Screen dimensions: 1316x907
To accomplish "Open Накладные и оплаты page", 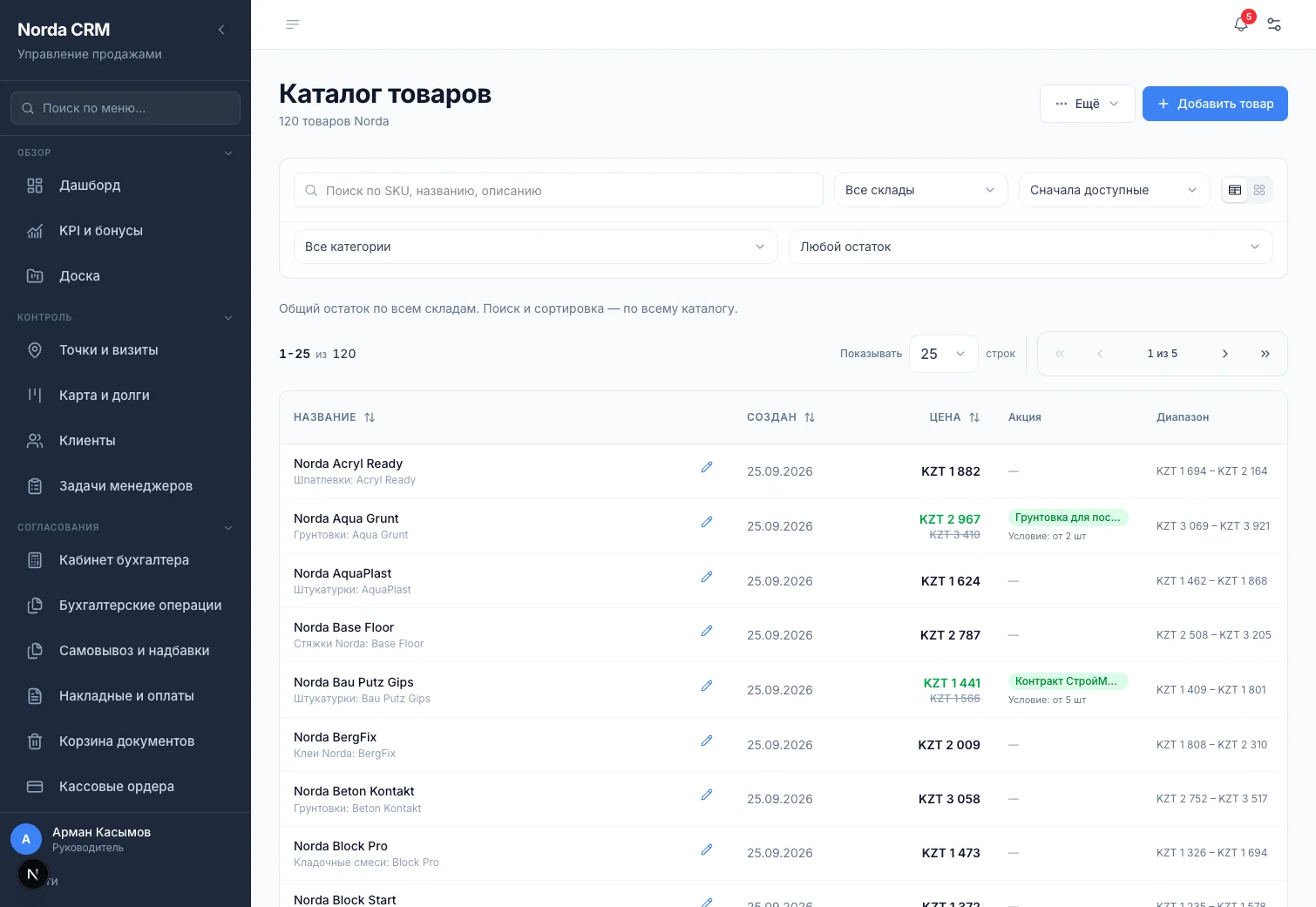I will point(125,696).
